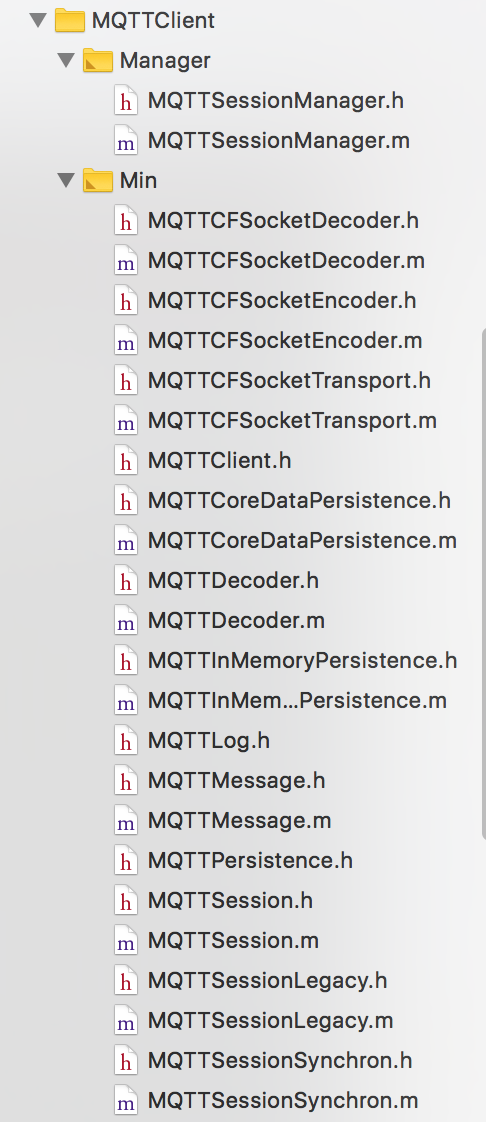The height and width of the screenshot is (1122, 486).
Task: Click the h icon beside MQTTLog.h
Action: [126, 741]
